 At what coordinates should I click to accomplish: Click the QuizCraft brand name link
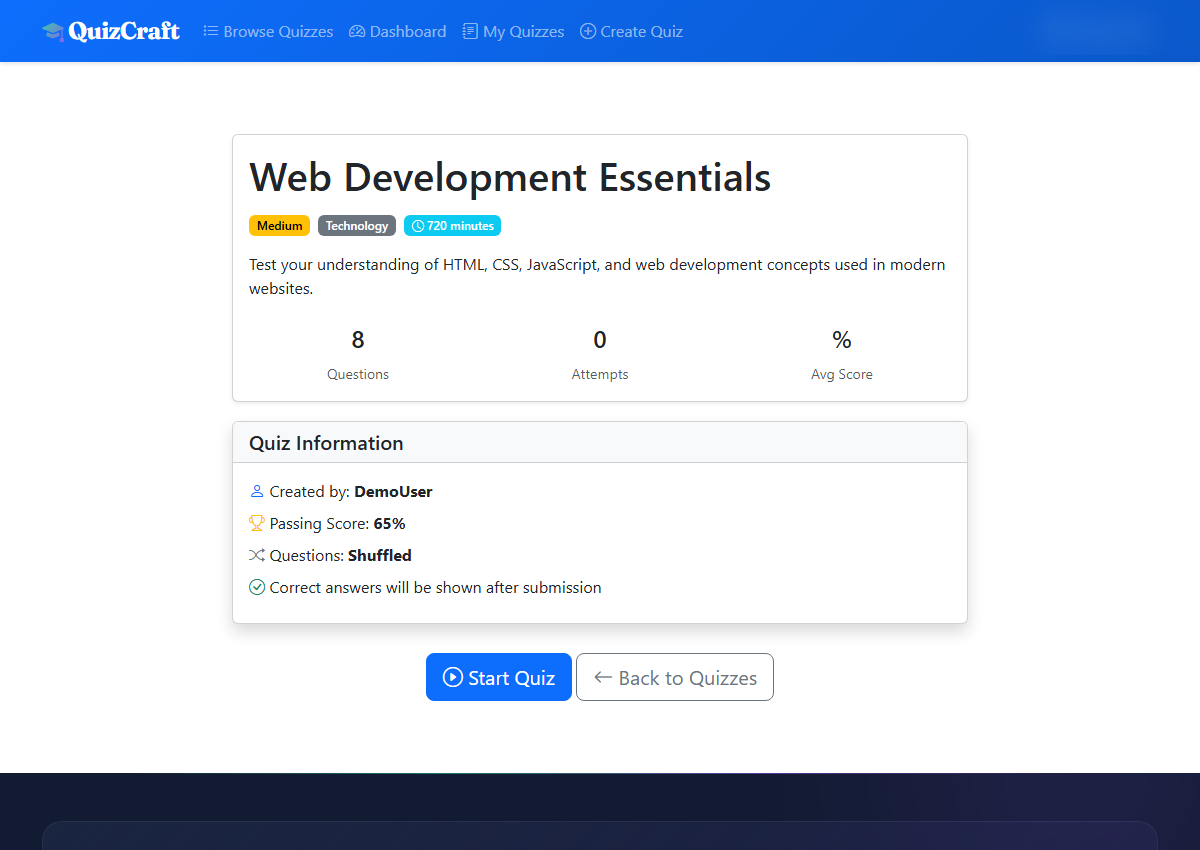124,32
